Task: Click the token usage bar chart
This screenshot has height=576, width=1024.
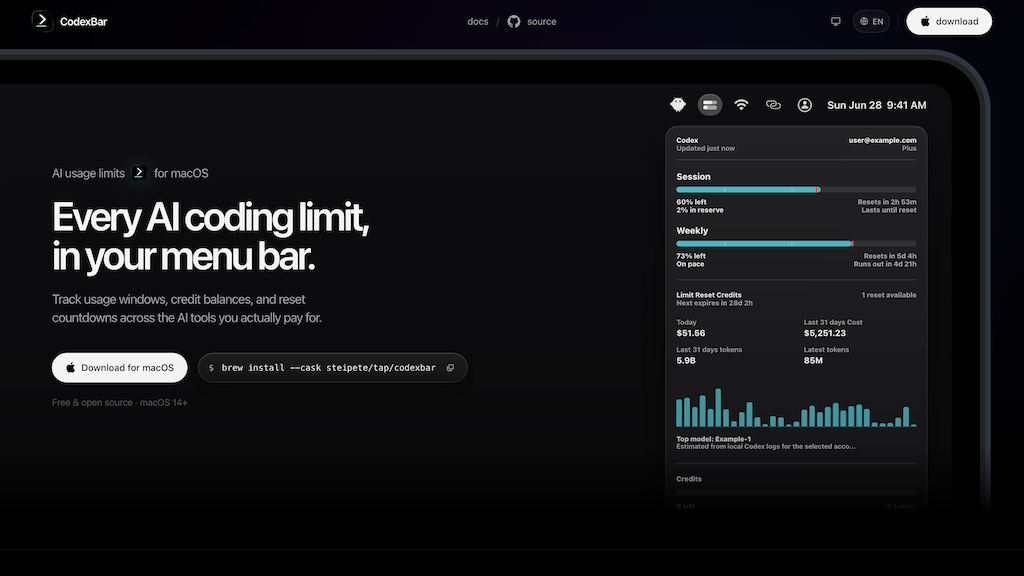Action: coord(796,408)
